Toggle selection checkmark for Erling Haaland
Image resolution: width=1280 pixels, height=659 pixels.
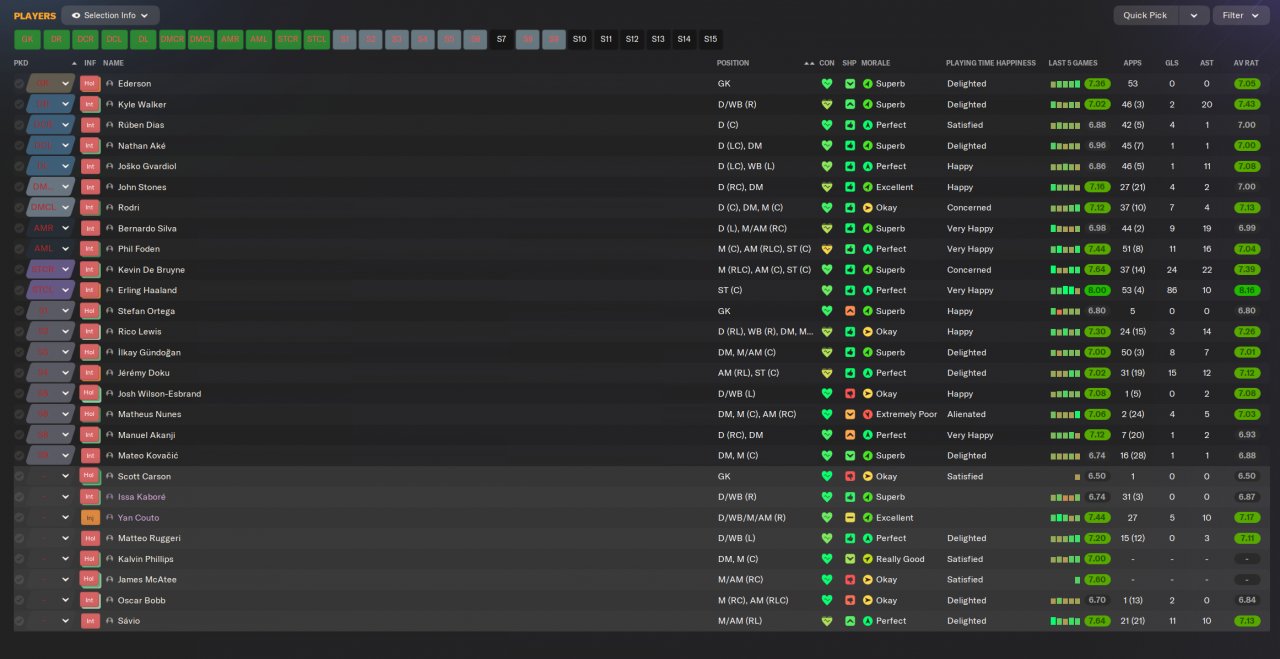[19, 290]
